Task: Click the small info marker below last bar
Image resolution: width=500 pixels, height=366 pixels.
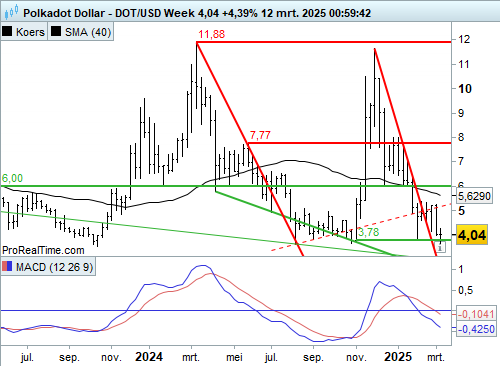Action: 441,247
